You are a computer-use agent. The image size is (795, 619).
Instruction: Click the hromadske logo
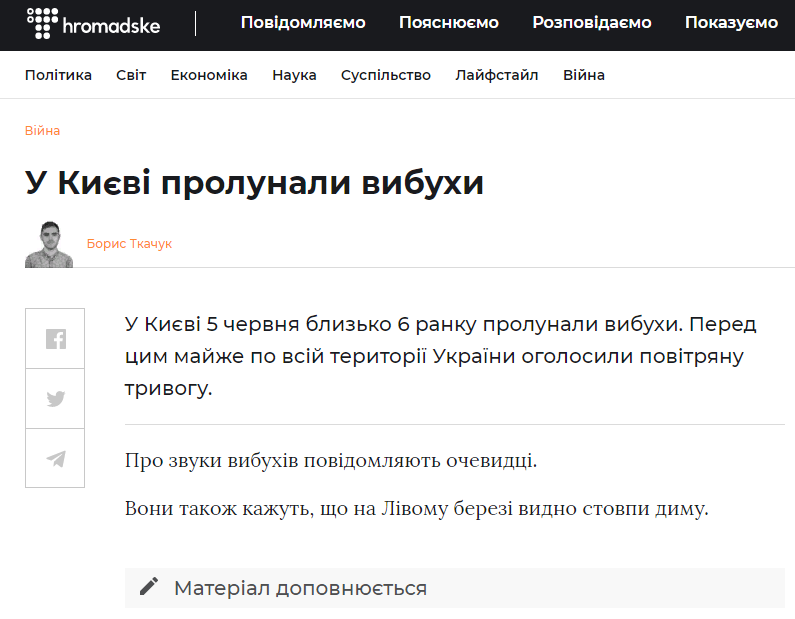tap(93, 23)
